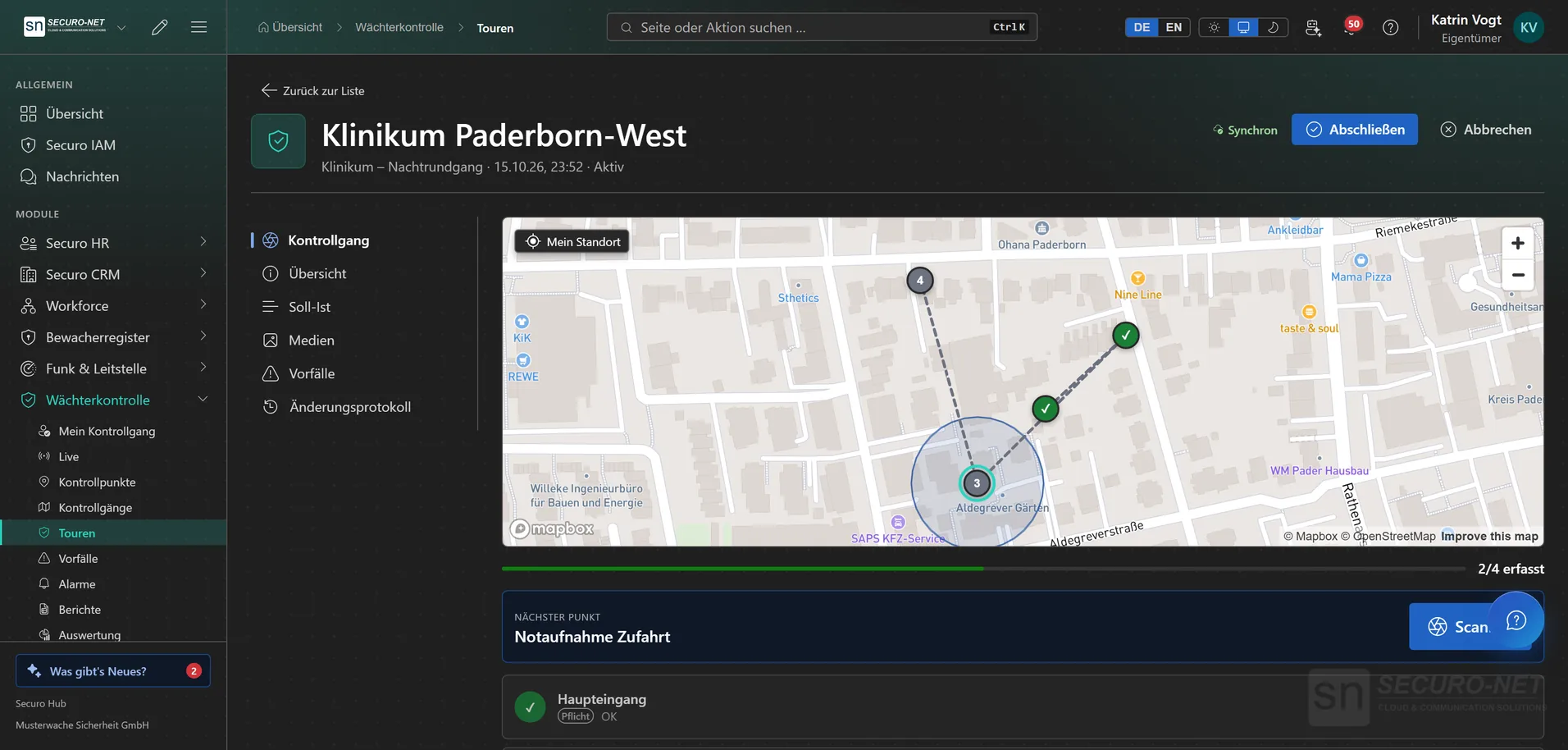This screenshot has width=1568, height=750.
Task: Click the Abschließen button
Action: tap(1354, 130)
